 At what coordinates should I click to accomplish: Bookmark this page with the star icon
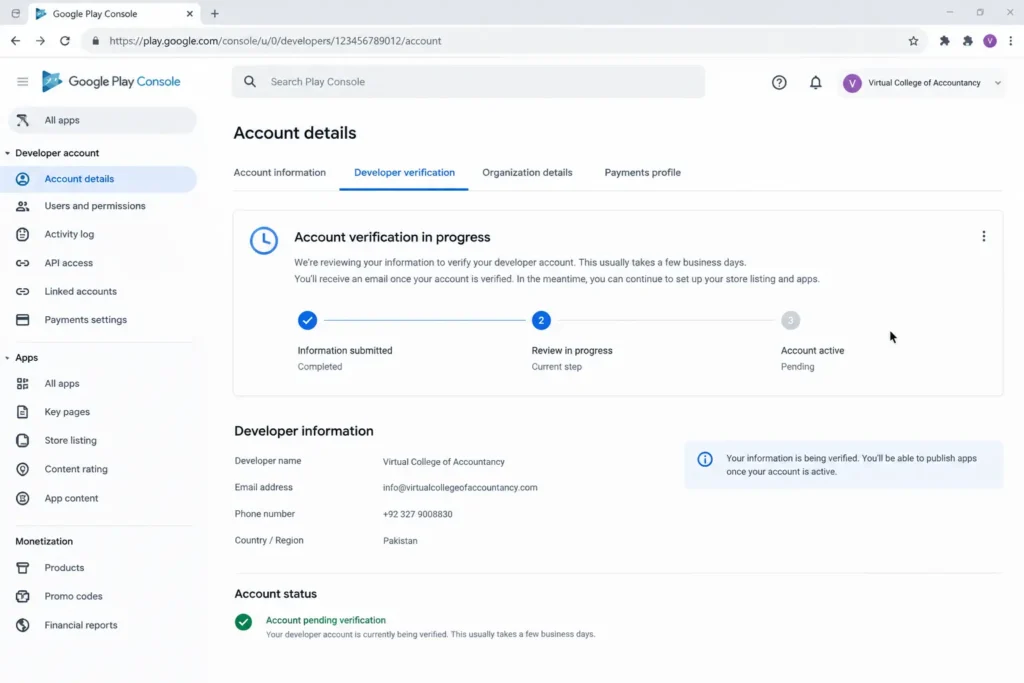(913, 41)
